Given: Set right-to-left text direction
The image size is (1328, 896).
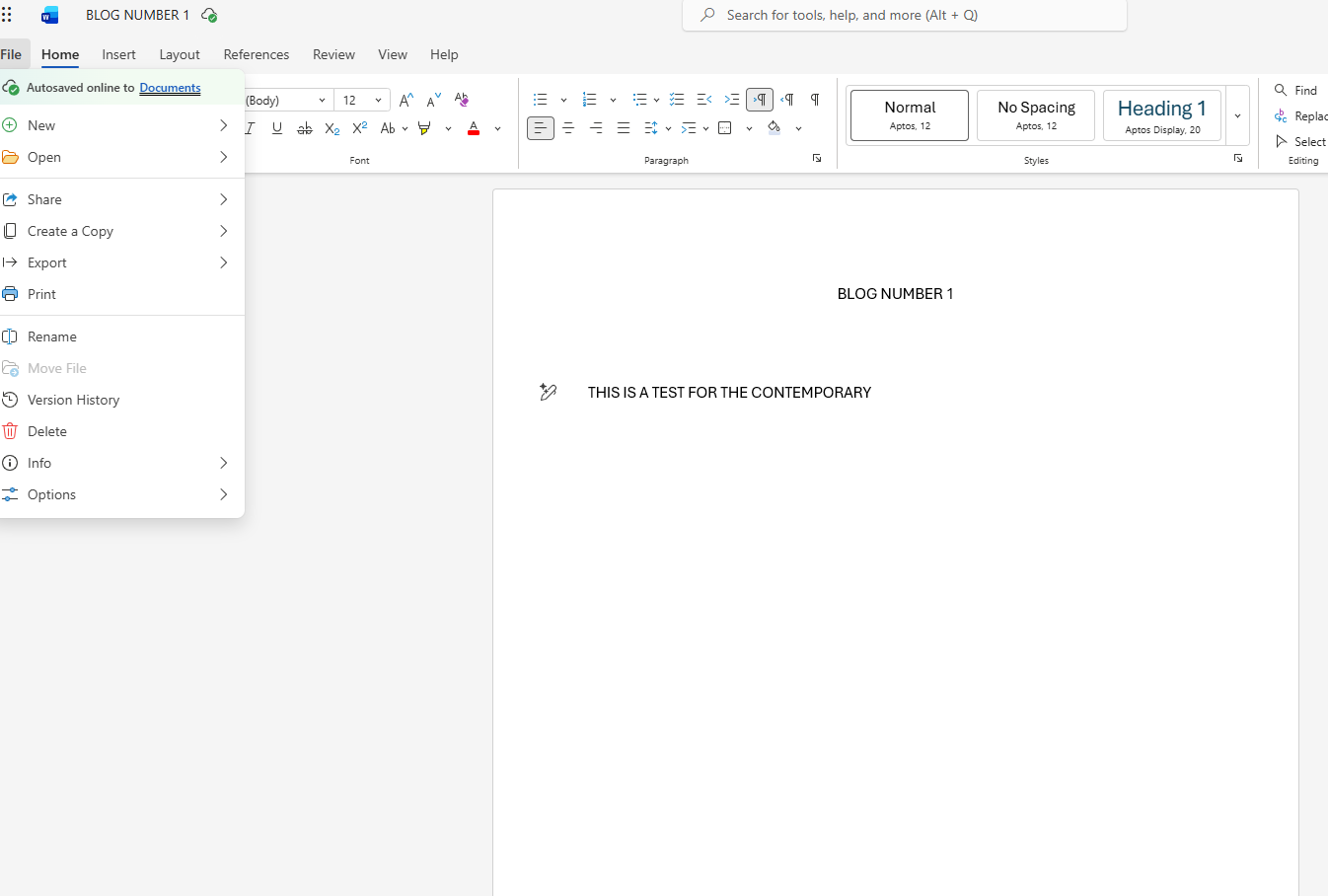Looking at the screenshot, I should click(787, 100).
